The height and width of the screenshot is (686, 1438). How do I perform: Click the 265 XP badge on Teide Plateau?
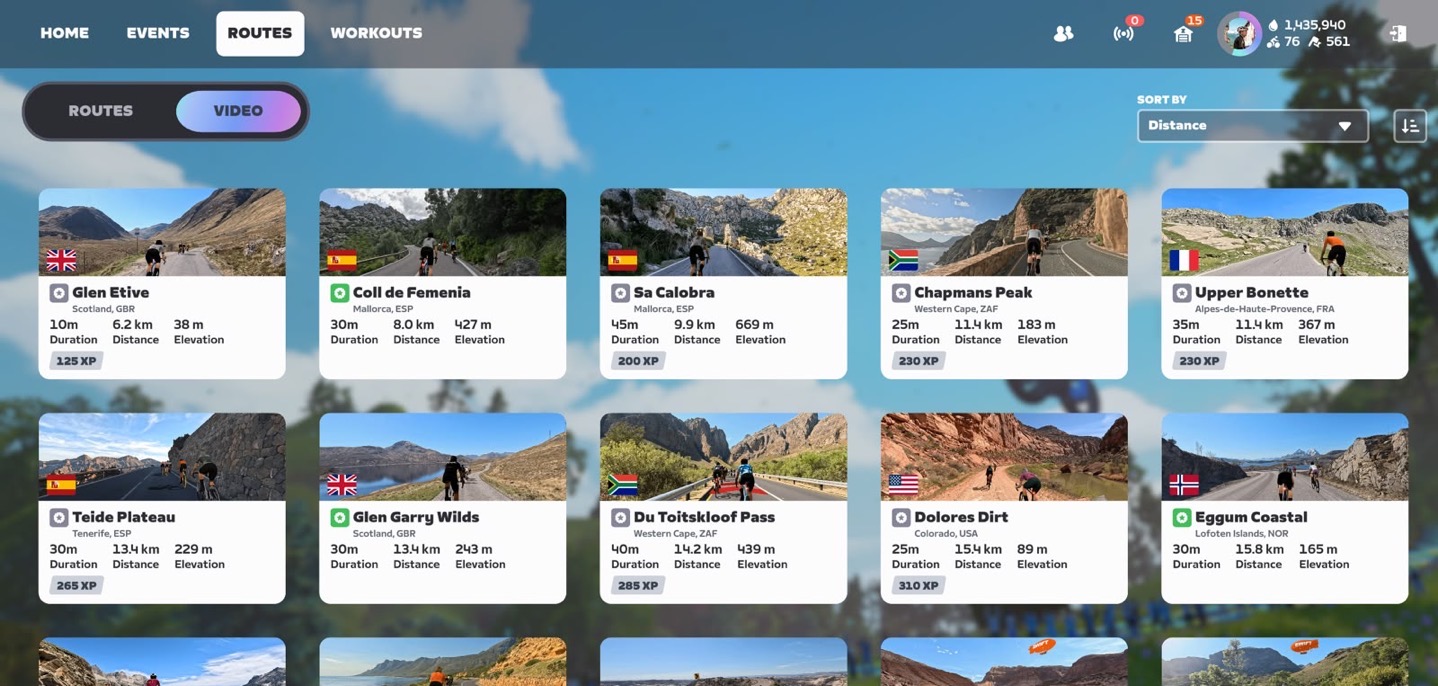click(x=76, y=586)
